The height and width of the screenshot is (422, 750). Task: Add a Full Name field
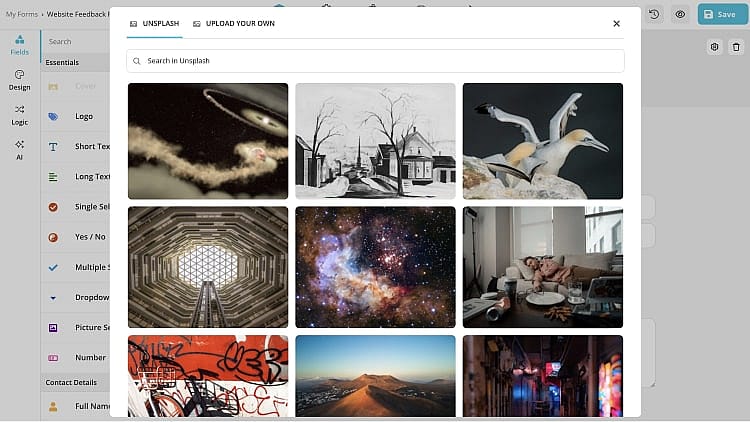pos(76,406)
